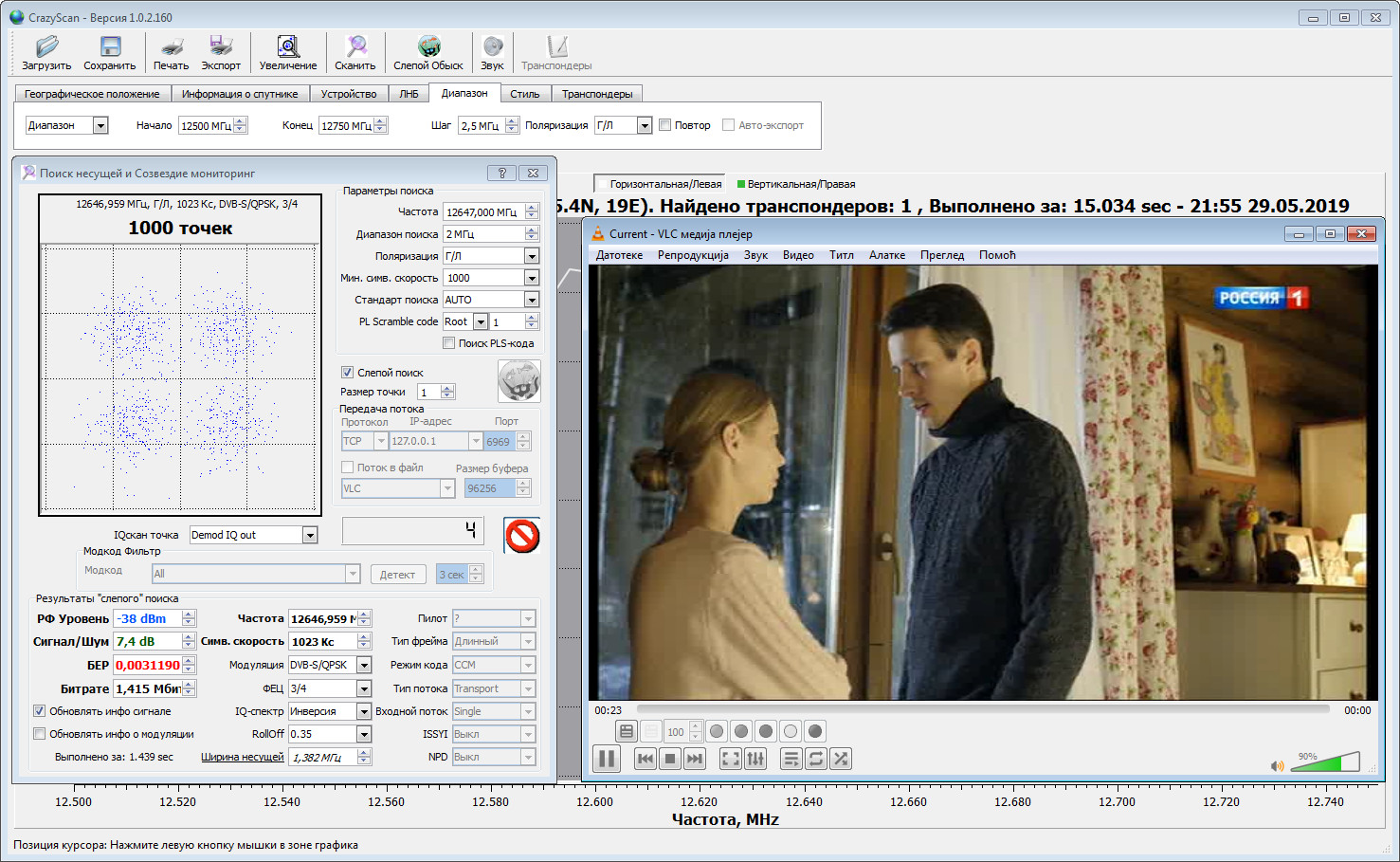Click the help question mark in search dialog
This screenshot has height=862, width=1400.
(x=502, y=173)
